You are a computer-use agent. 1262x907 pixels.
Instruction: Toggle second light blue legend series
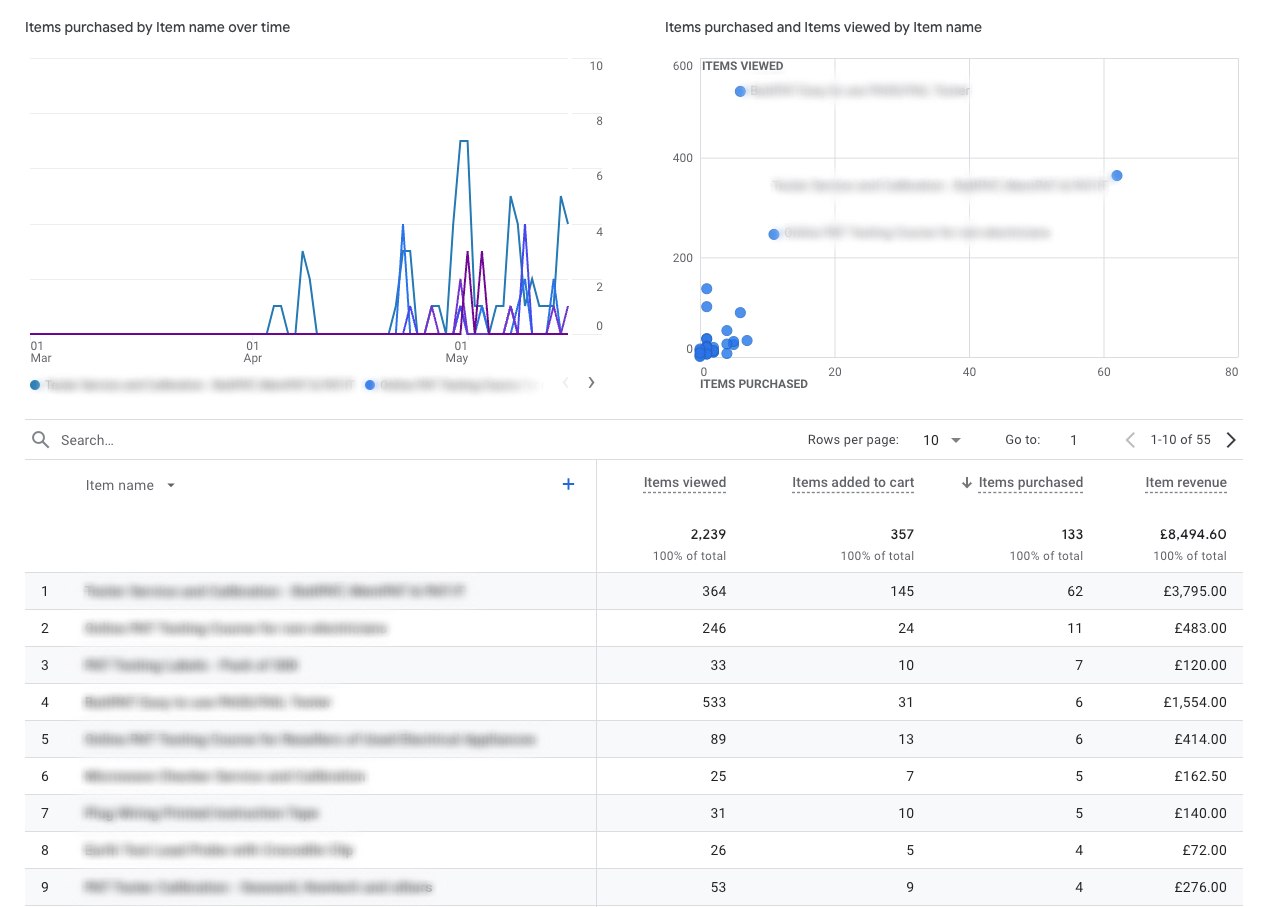(455, 384)
